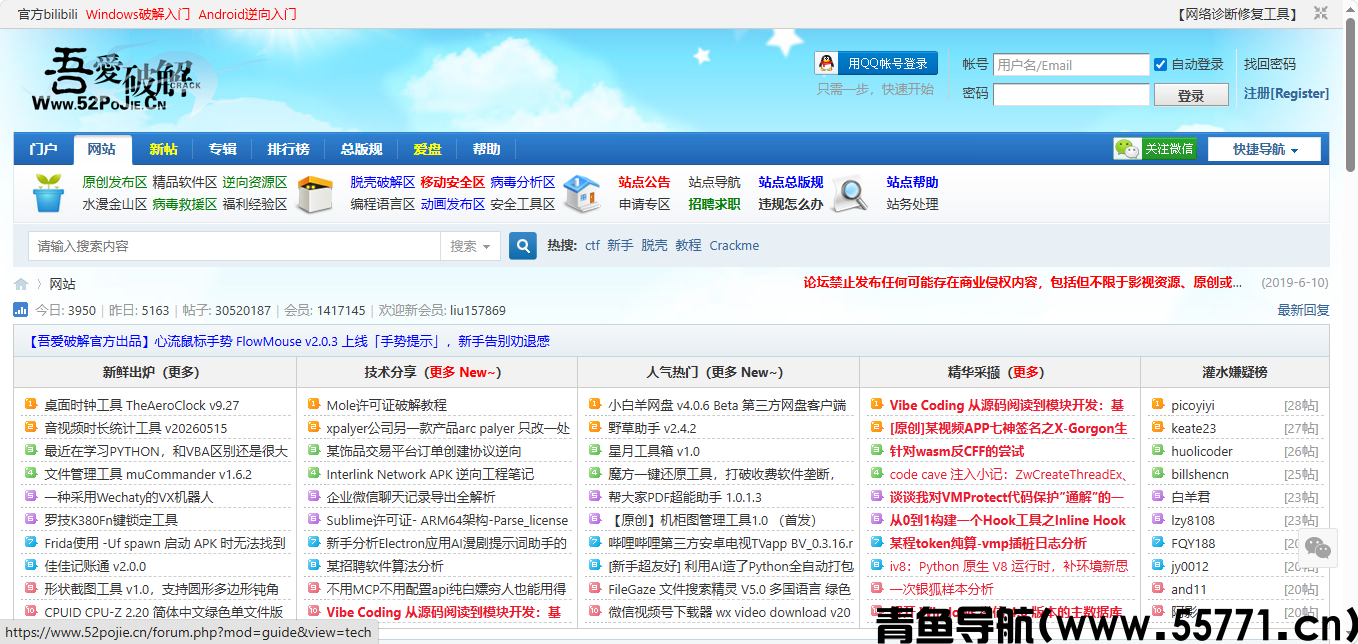Screen dimensions: 1358x644
Task: Open the 原创发布区 forum link
Action: pyautogui.click(x=115, y=182)
